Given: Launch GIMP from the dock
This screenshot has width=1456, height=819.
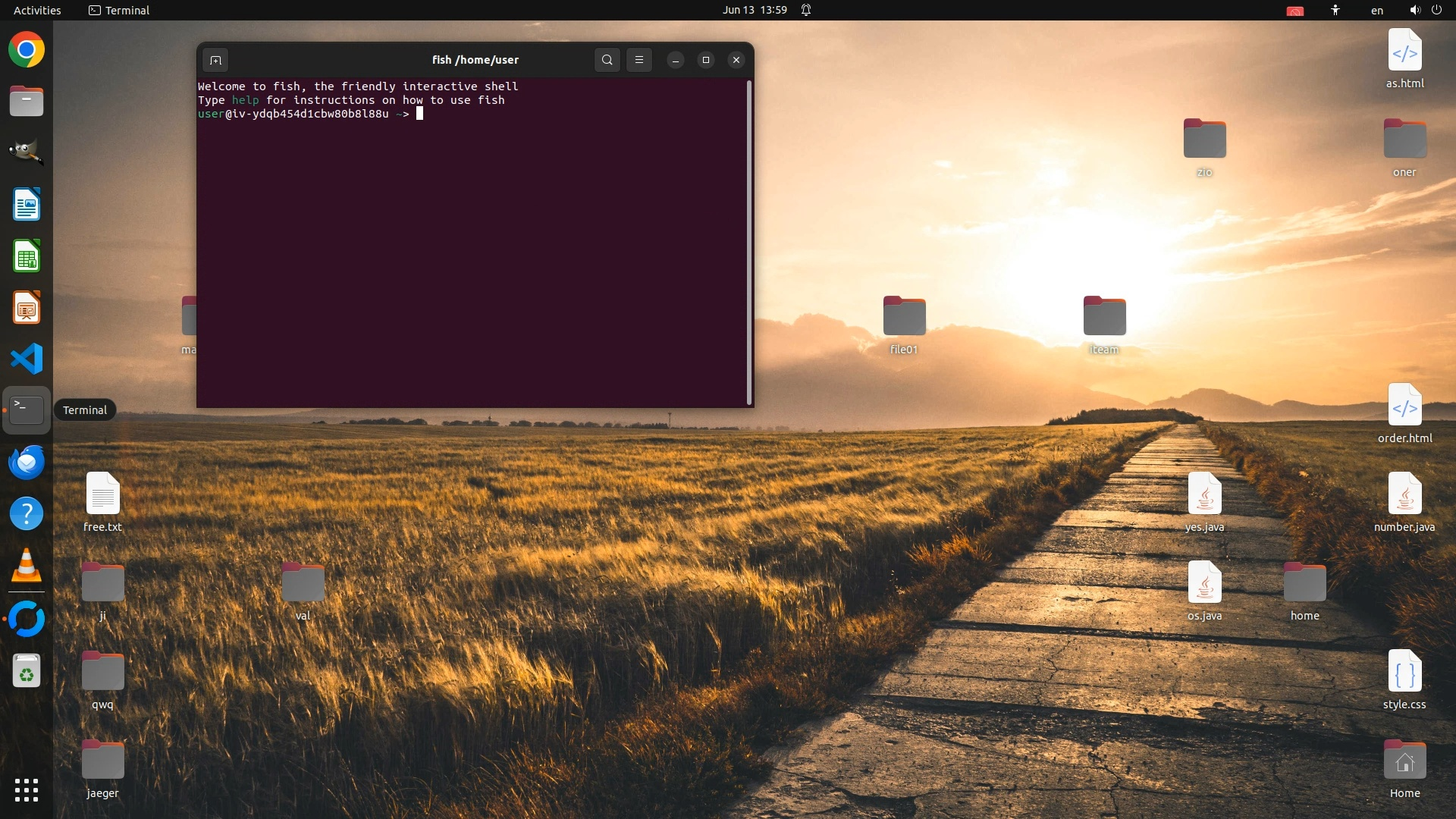Looking at the screenshot, I should 27,152.
